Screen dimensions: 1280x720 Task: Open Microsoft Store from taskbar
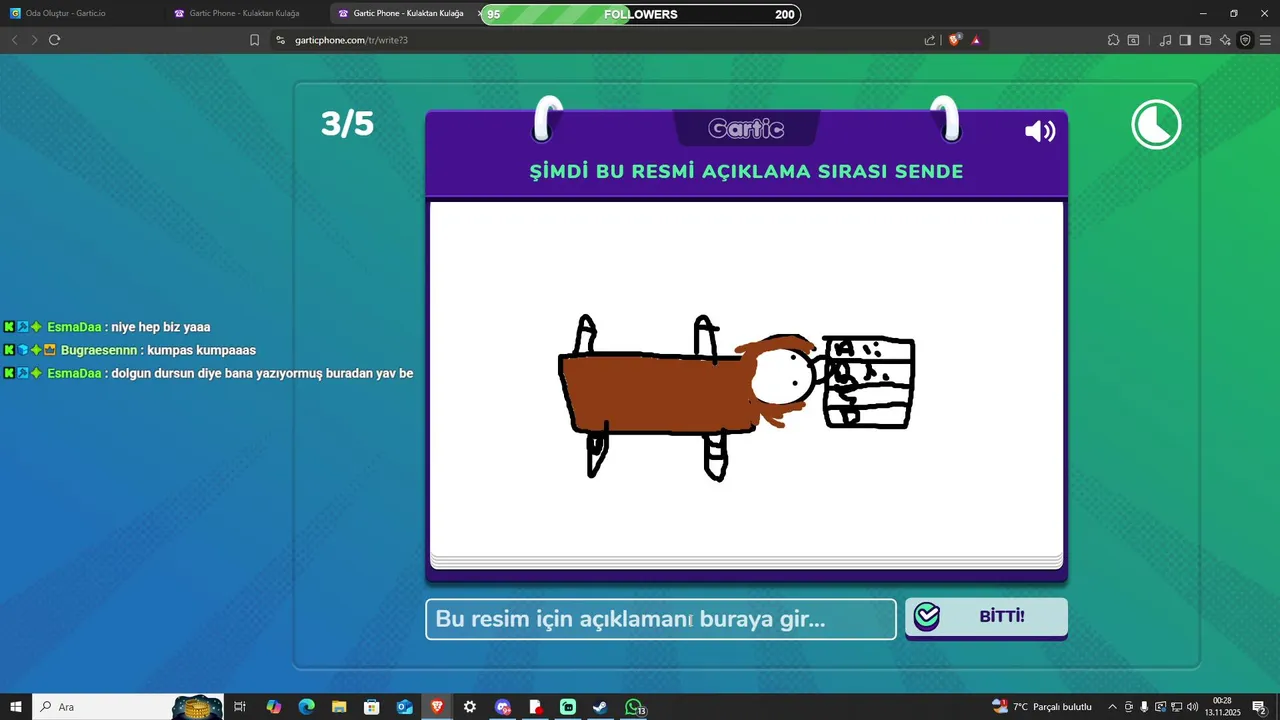pos(371,707)
